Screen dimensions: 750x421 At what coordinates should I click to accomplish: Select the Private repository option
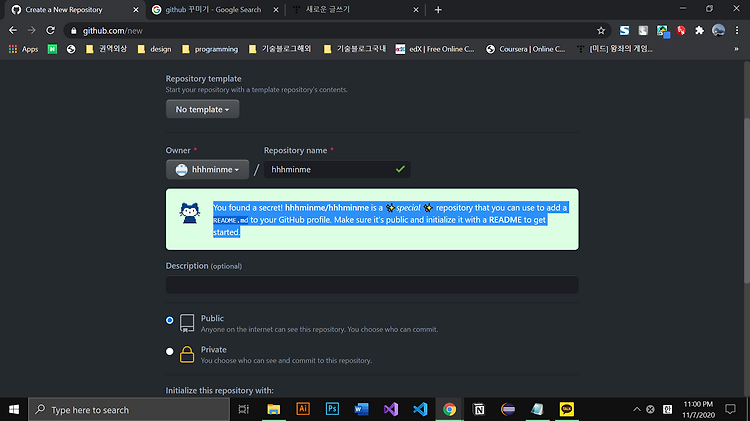tap(170, 351)
